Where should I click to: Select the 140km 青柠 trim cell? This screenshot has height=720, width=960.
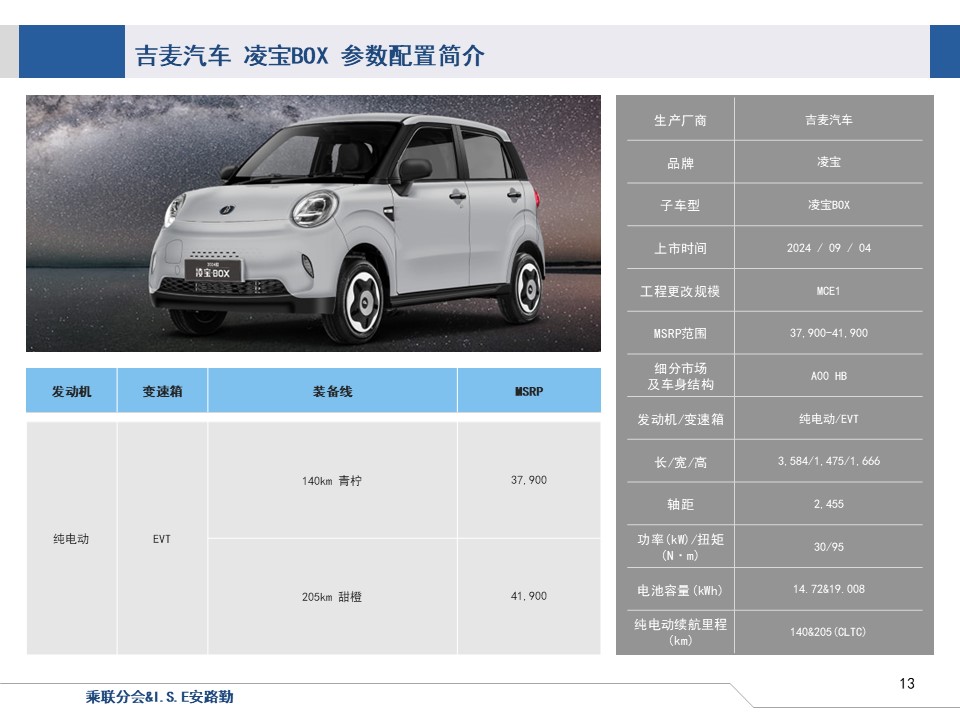[332, 481]
